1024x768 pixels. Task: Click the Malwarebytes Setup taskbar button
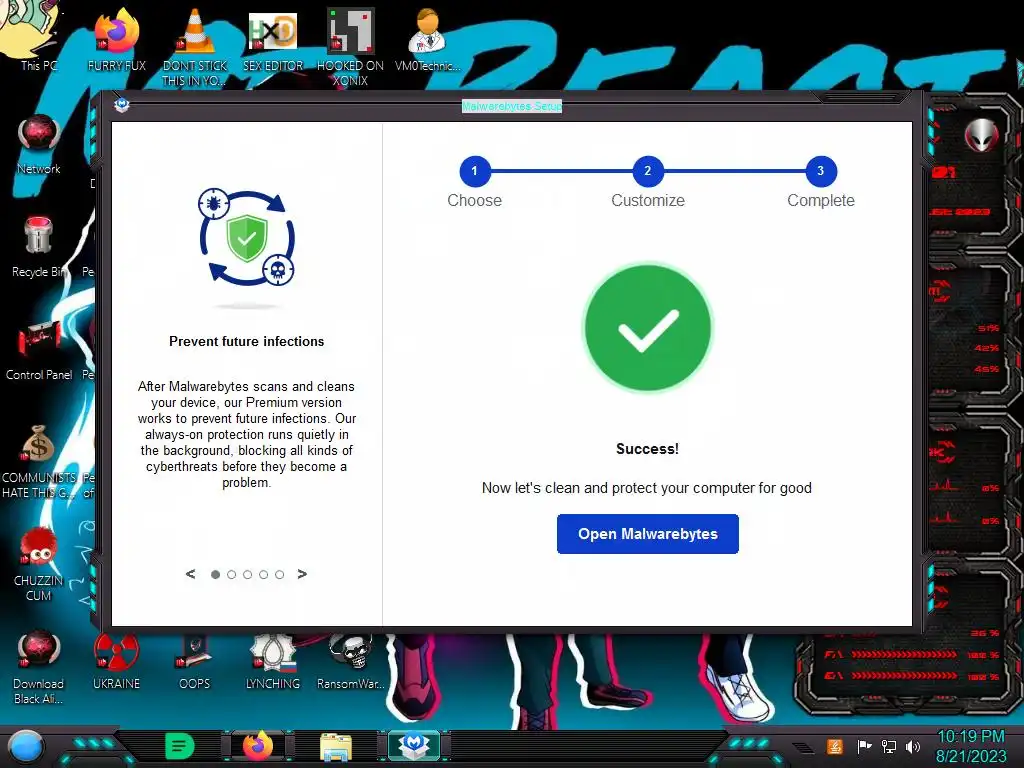[413, 746]
